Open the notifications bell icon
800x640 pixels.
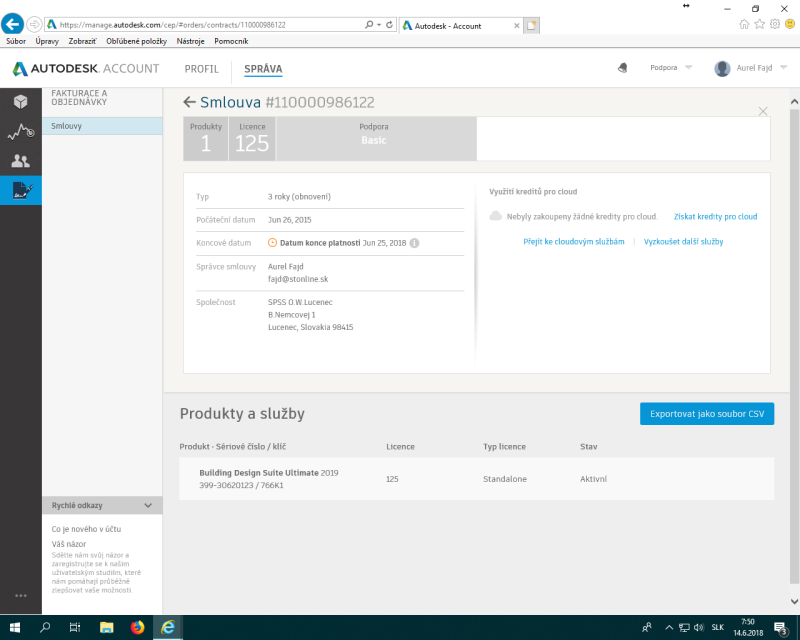pos(624,69)
